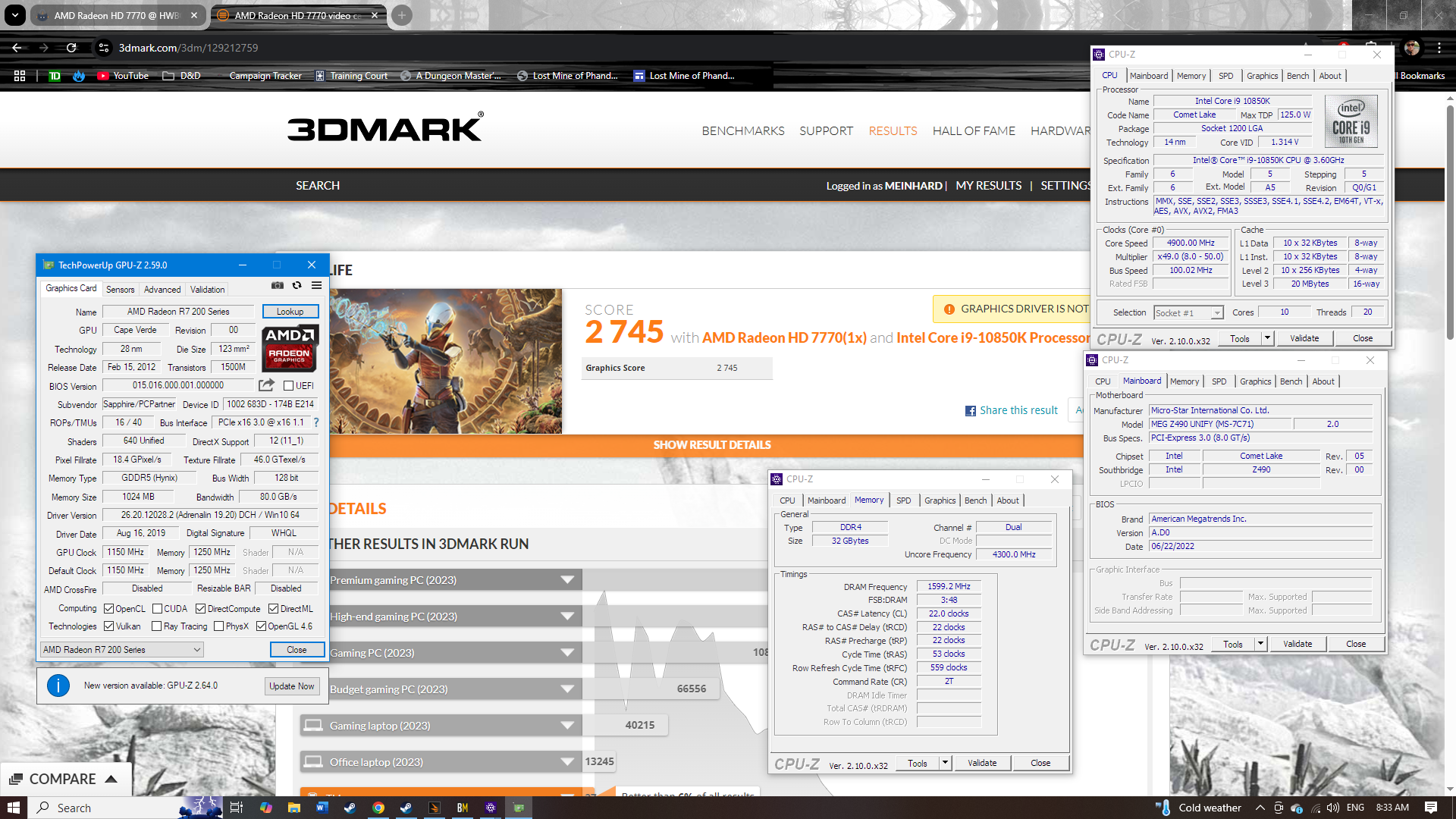This screenshot has width=1456, height=819.
Task: Open the Chrome apps grid bookmark icon
Action: (20, 76)
